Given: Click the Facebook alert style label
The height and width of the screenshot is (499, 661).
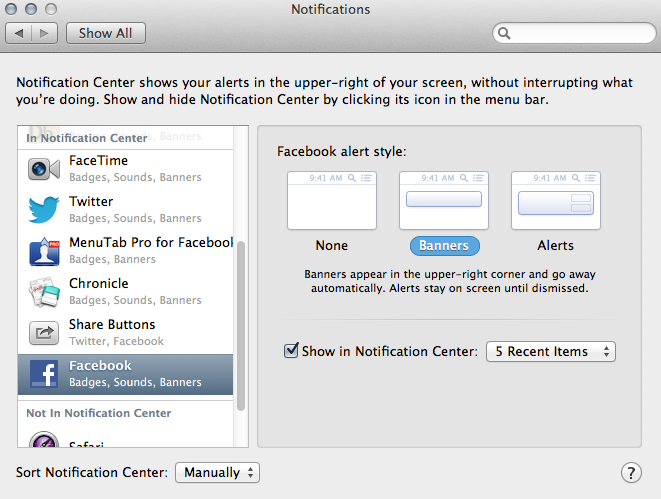Looking at the screenshot, I should [x=341, y=151].
